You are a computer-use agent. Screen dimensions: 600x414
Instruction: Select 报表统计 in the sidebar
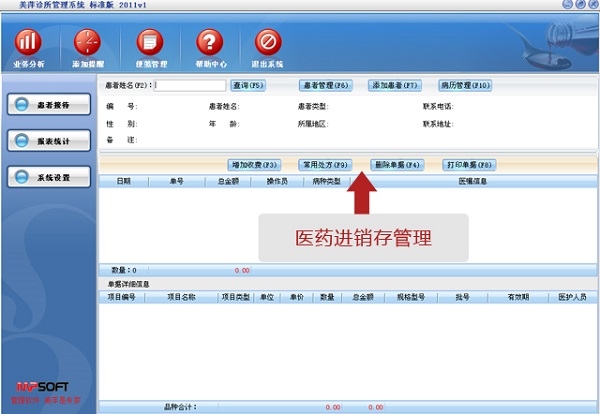(x=49, y=141)
